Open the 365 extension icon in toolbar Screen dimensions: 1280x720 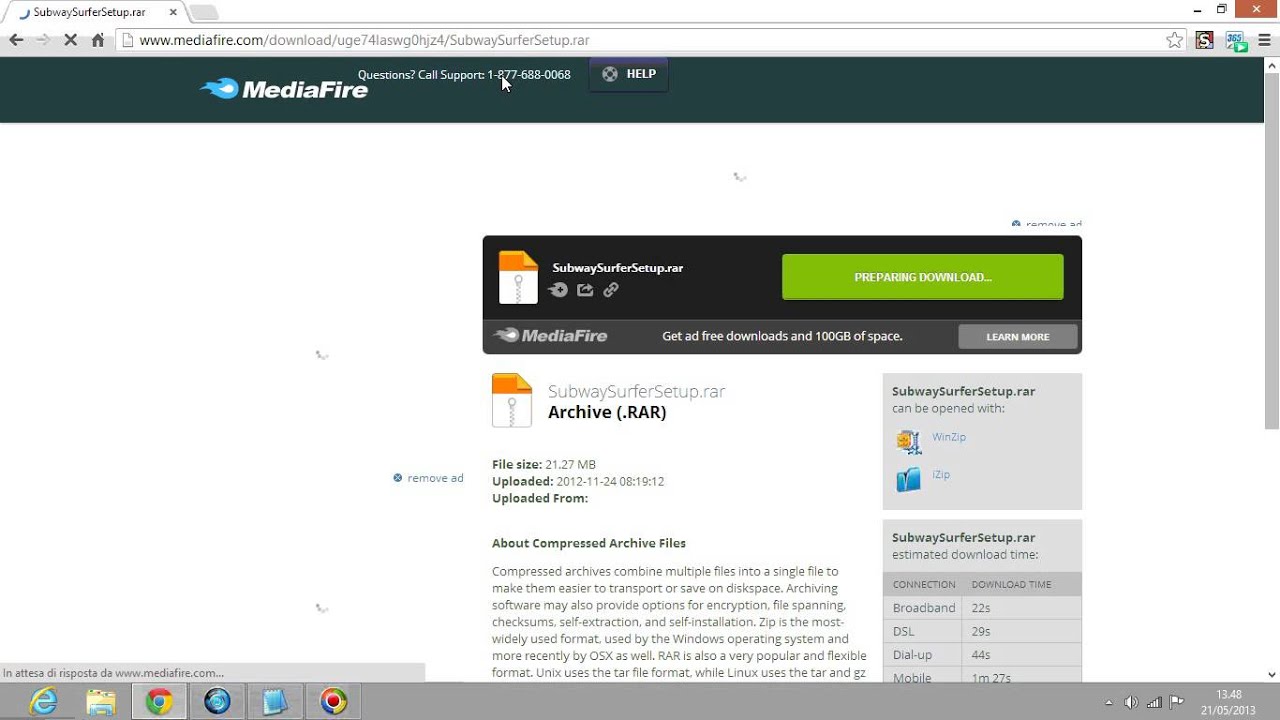pyautogui.click(x=1235, y=40)
